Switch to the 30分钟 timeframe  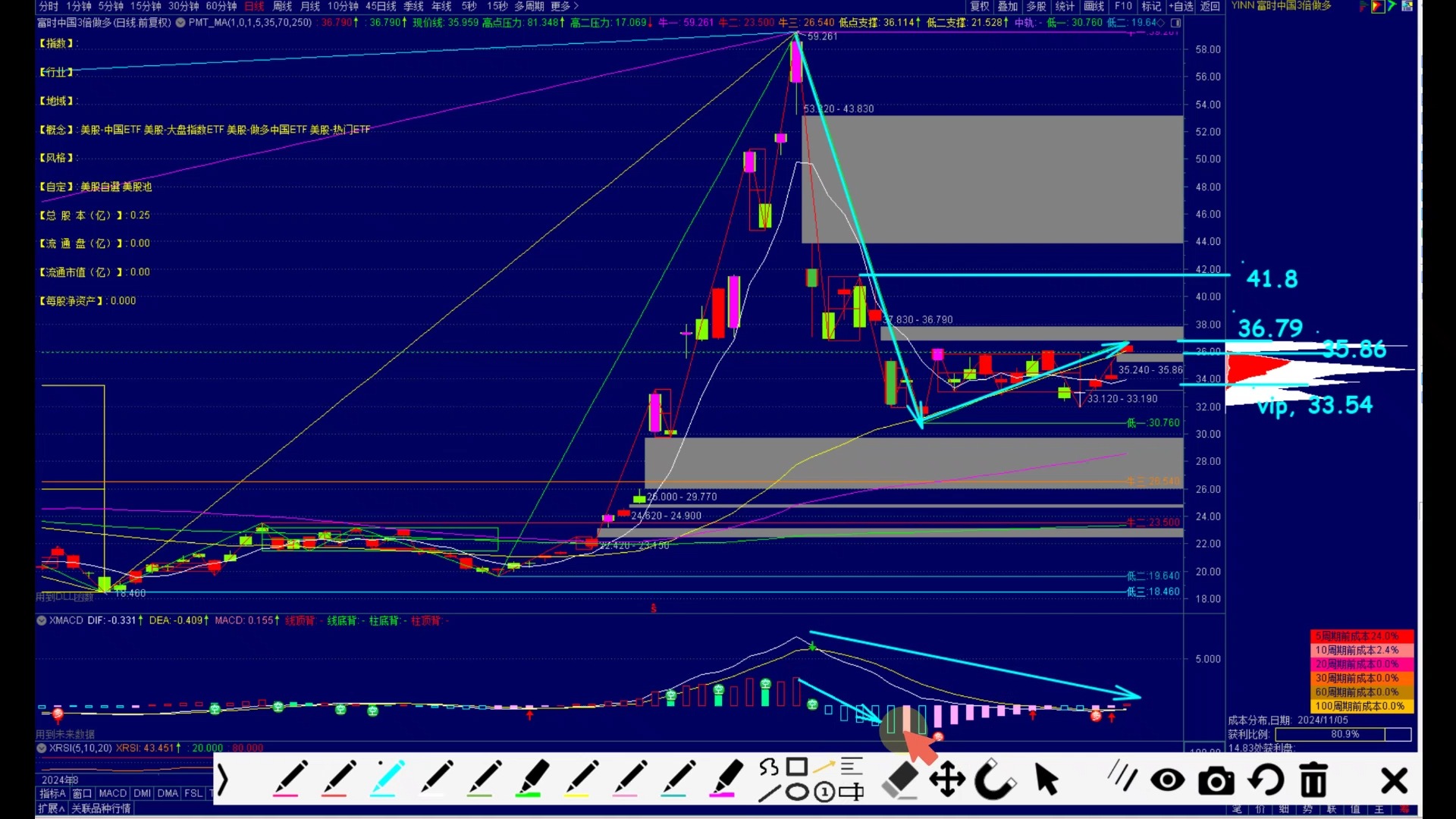[184, 6]
